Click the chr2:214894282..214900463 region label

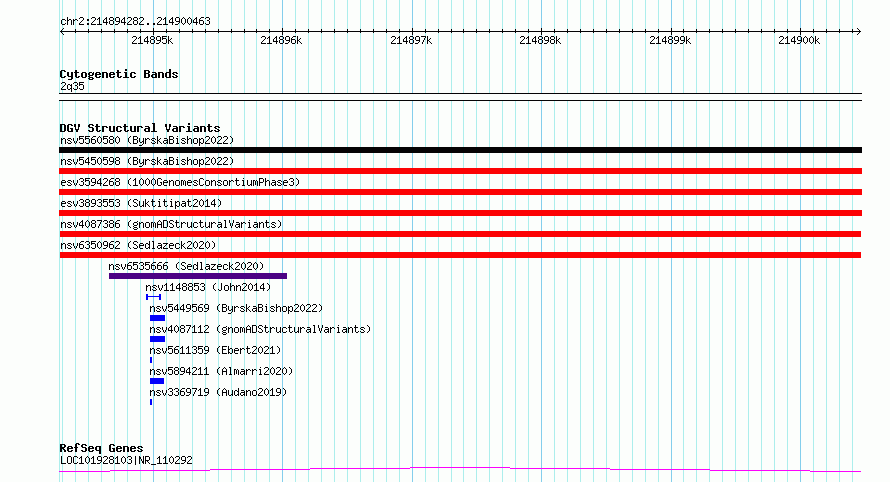coord(135,21)
